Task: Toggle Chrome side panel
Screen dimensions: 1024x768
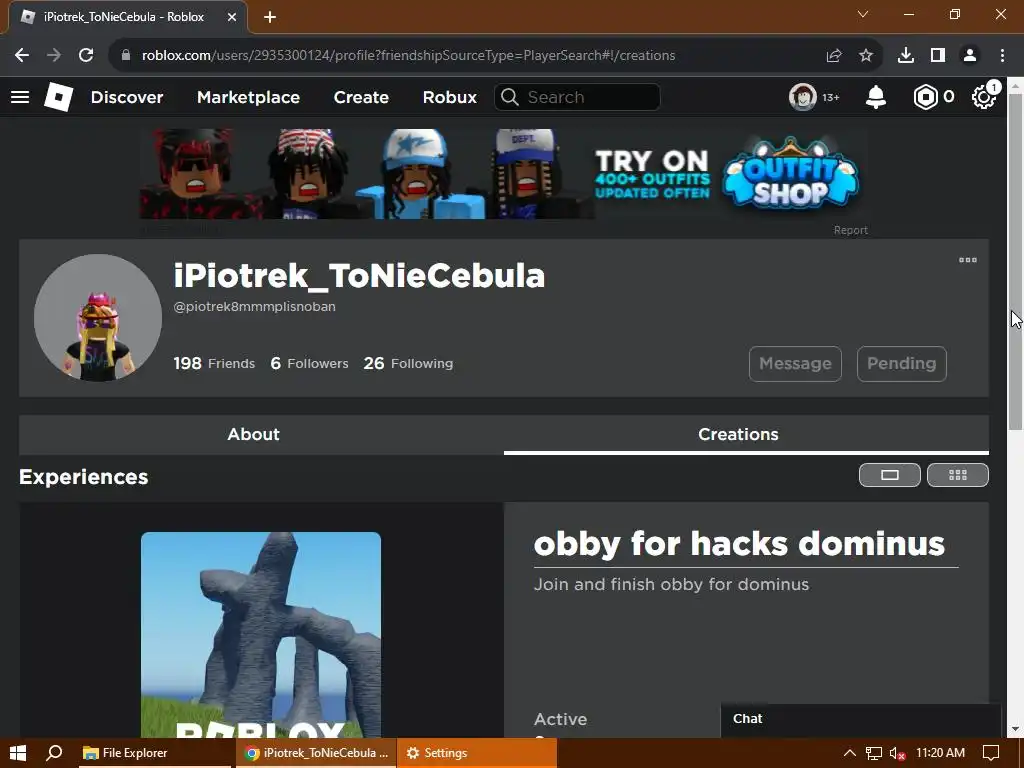Action: coord(938,56)
